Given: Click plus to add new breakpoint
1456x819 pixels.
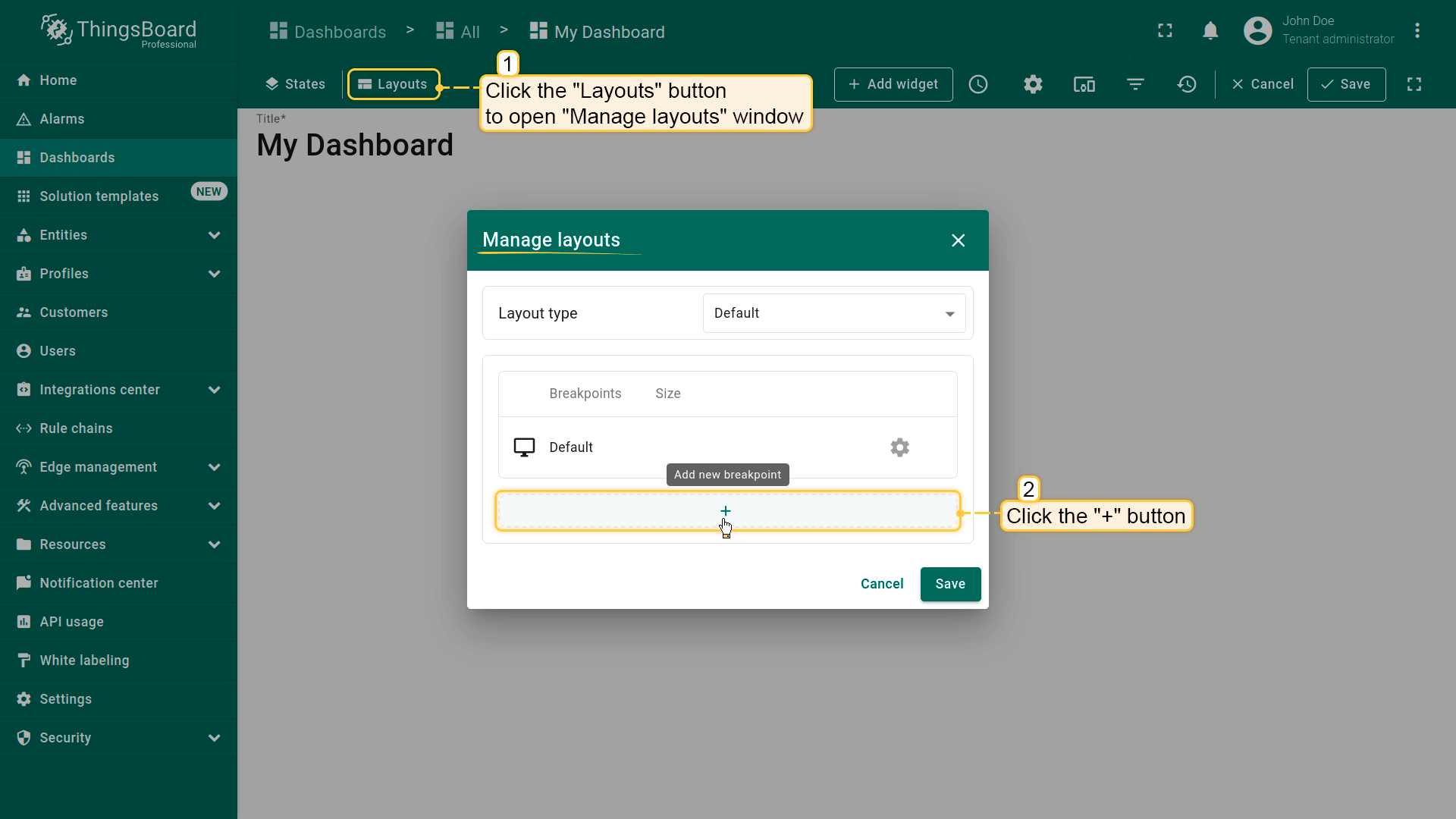Looking at the screenshot, I should [726, 511].
